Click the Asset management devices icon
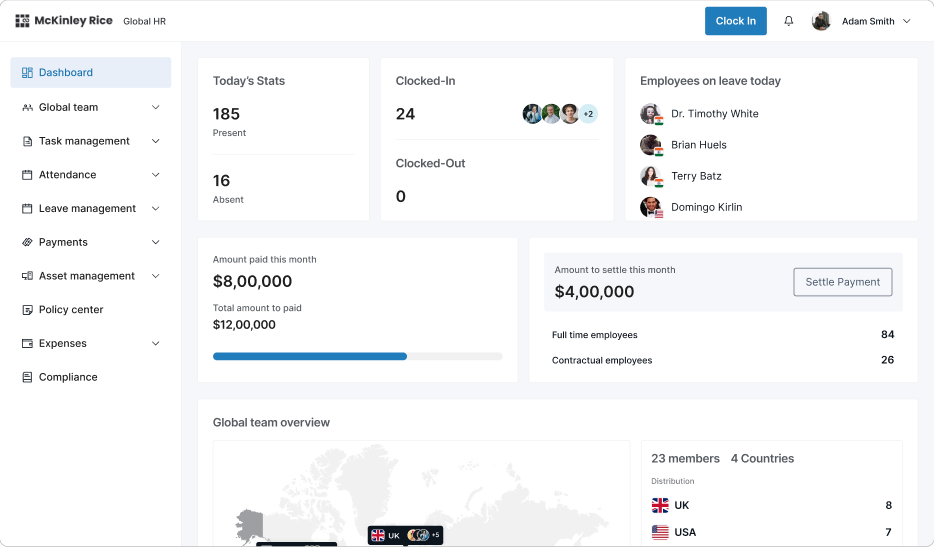 click(x=27, y=276)
